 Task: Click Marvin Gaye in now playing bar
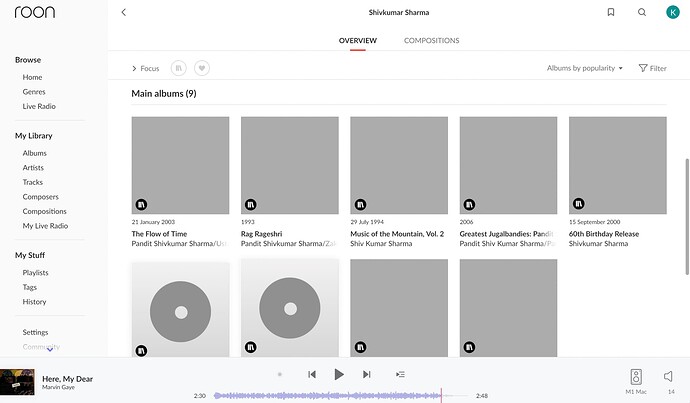click(58, 387)
